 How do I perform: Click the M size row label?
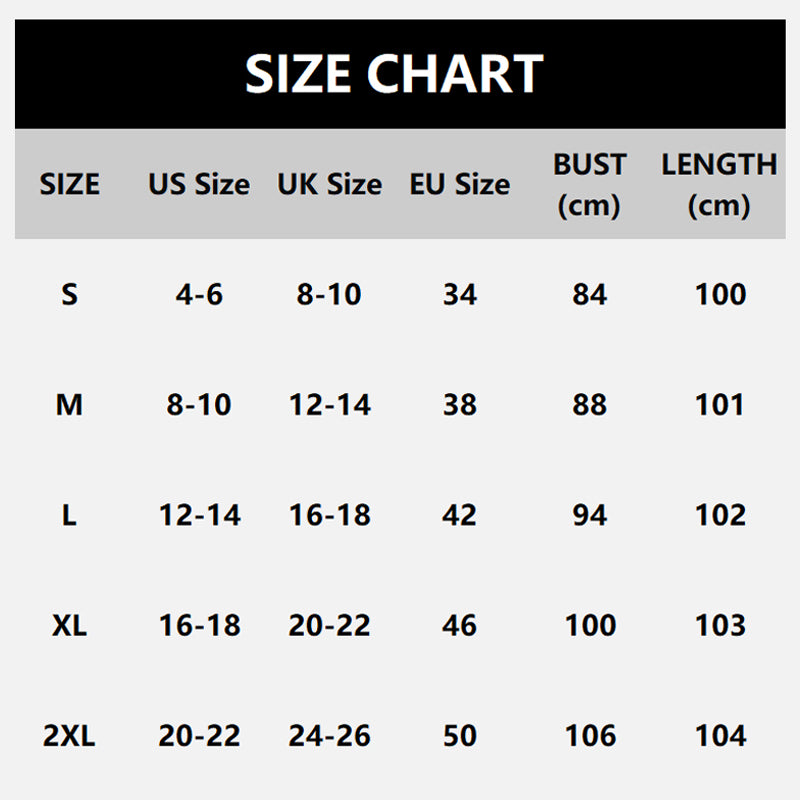pyautogui.click(x=69, y=405)
